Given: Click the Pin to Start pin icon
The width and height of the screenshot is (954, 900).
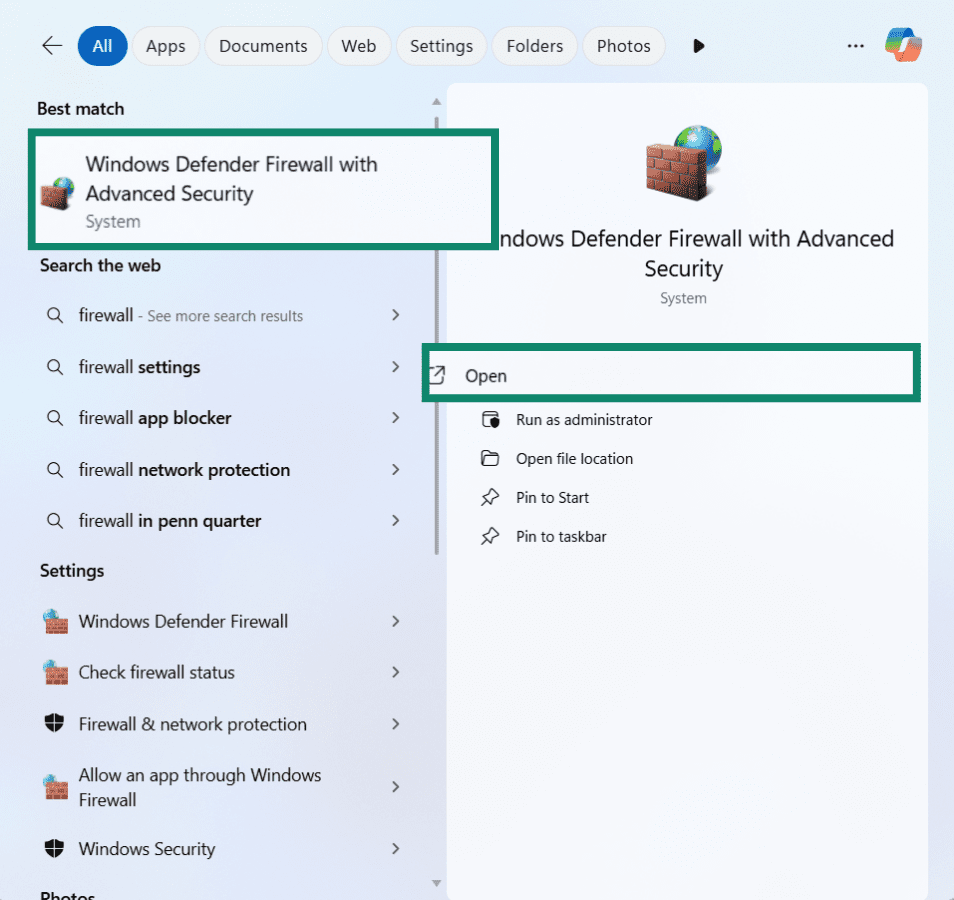Looking at the screenshot, I should (x=490, y=498).
